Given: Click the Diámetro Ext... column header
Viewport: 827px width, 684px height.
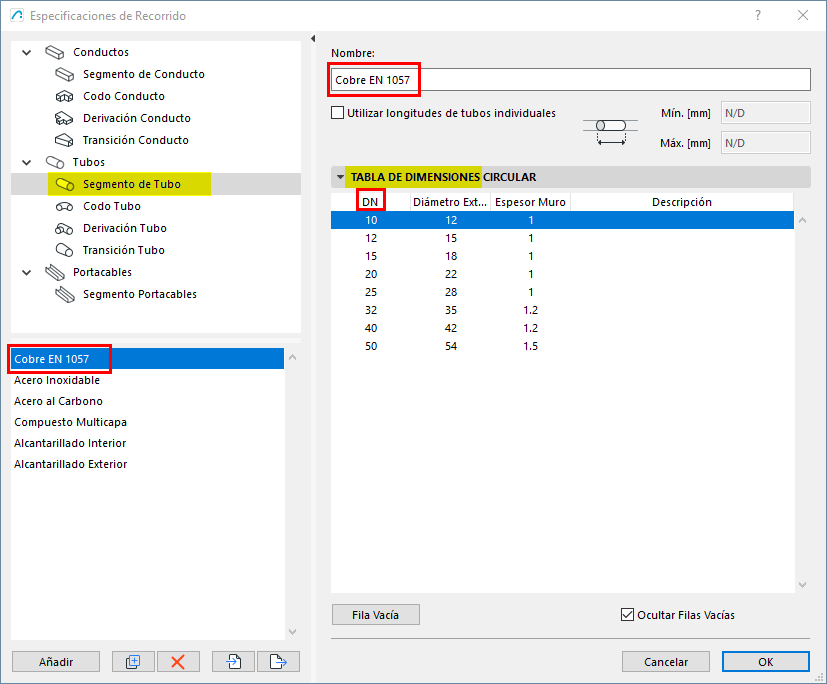Looking at the screenshot, I should 450,202.
